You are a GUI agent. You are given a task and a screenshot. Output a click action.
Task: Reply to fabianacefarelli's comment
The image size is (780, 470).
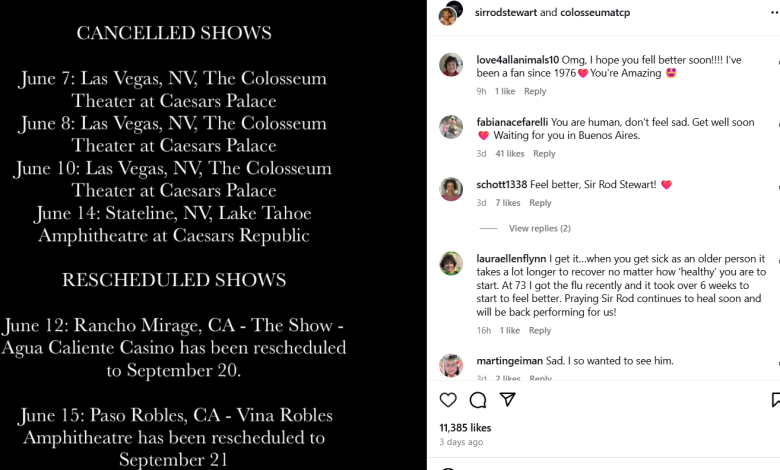pos(544,154)
